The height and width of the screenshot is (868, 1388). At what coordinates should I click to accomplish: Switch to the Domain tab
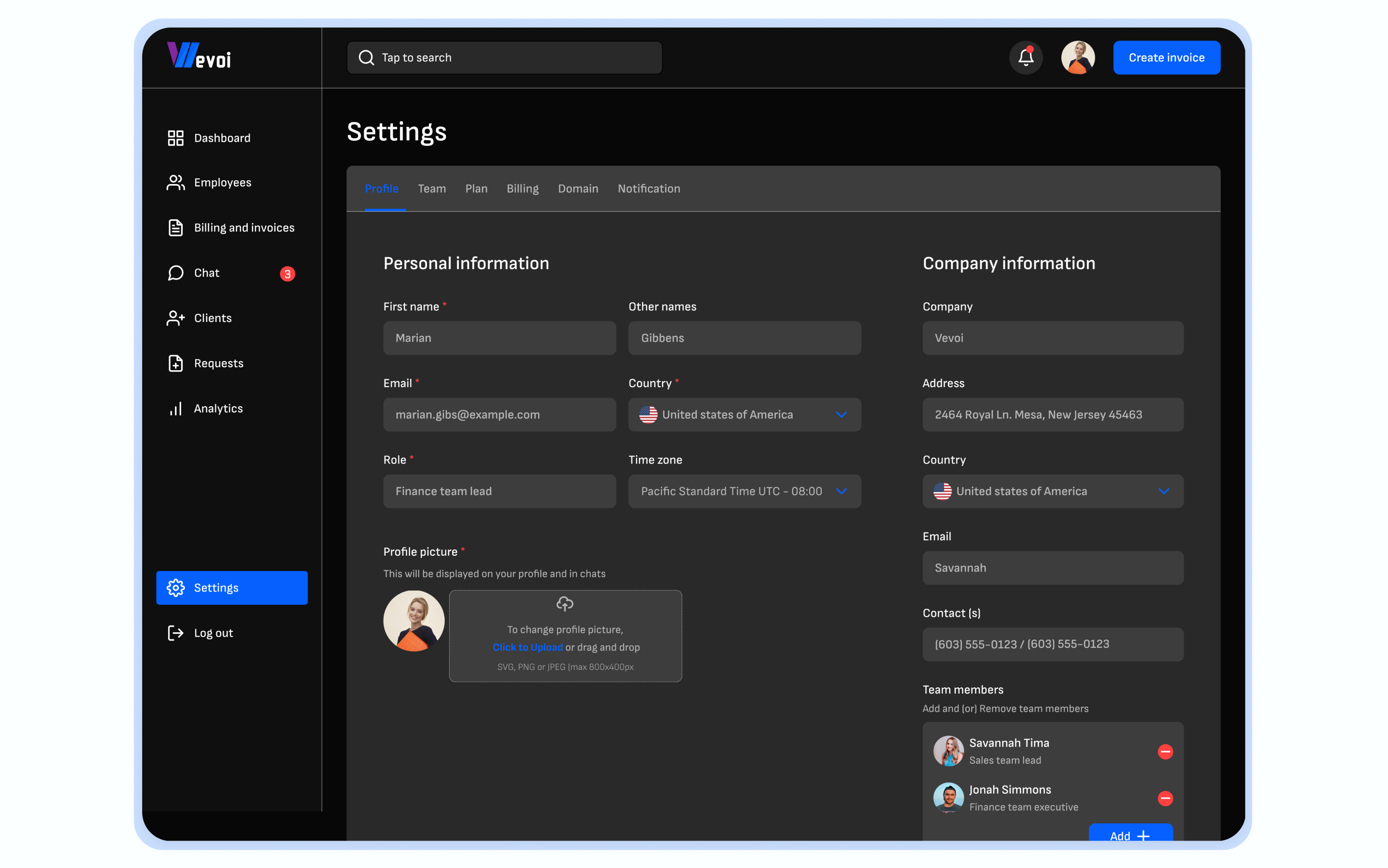[x=578, y=188]
